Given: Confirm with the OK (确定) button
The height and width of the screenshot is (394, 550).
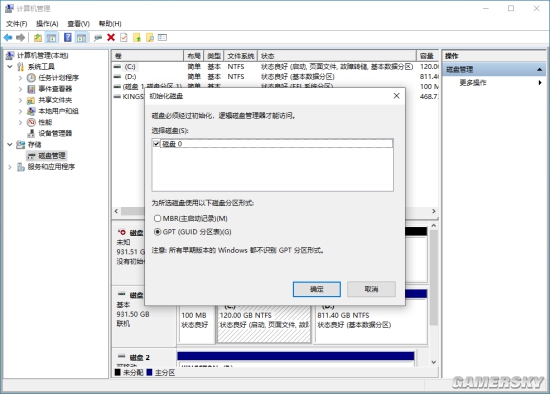Looking at the screenshot, I should click(316, 289).
